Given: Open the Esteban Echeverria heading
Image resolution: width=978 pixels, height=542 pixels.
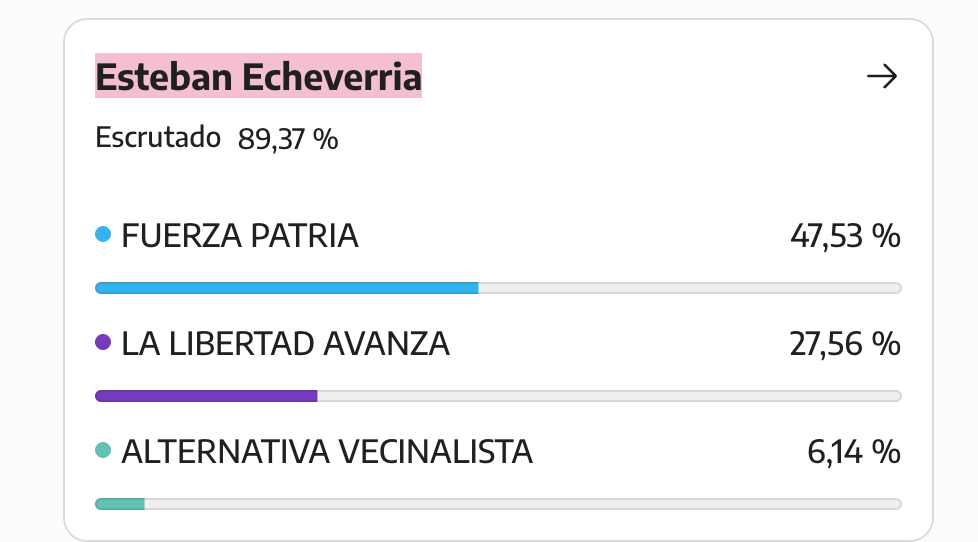Looking at the screenshot, I should coord(258,76).
